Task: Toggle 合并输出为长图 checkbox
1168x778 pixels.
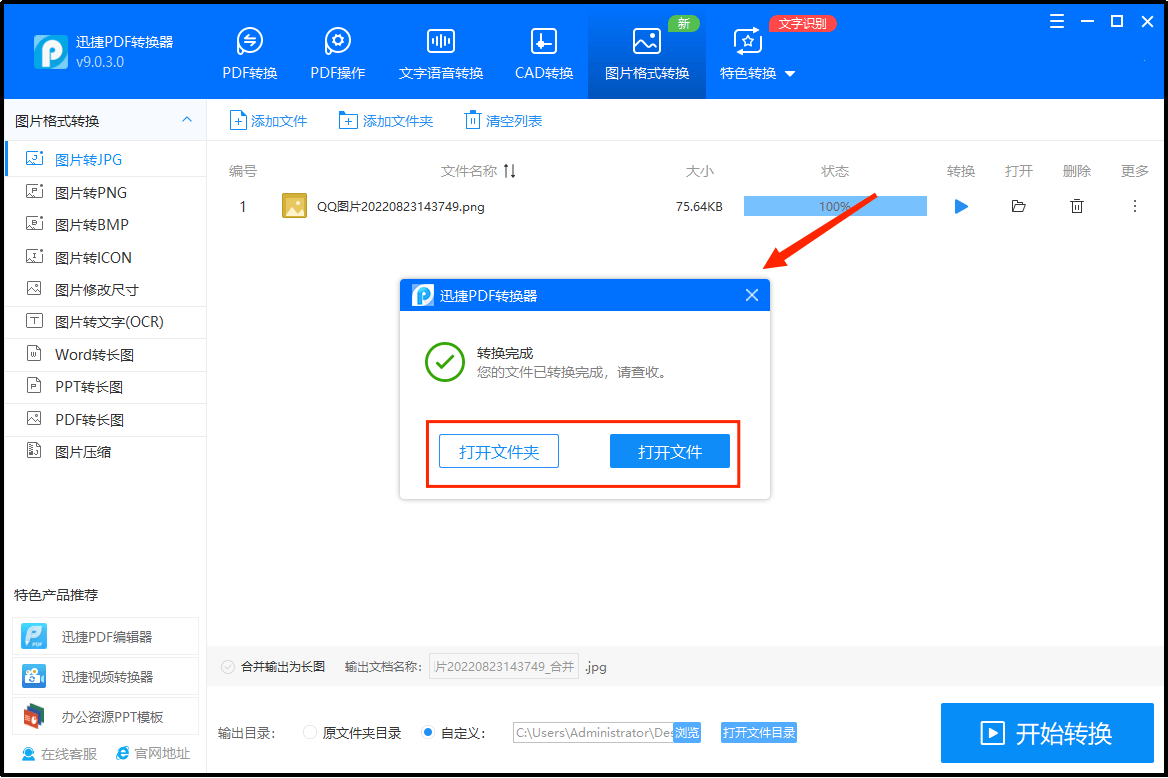Action: tap(228, 666)
